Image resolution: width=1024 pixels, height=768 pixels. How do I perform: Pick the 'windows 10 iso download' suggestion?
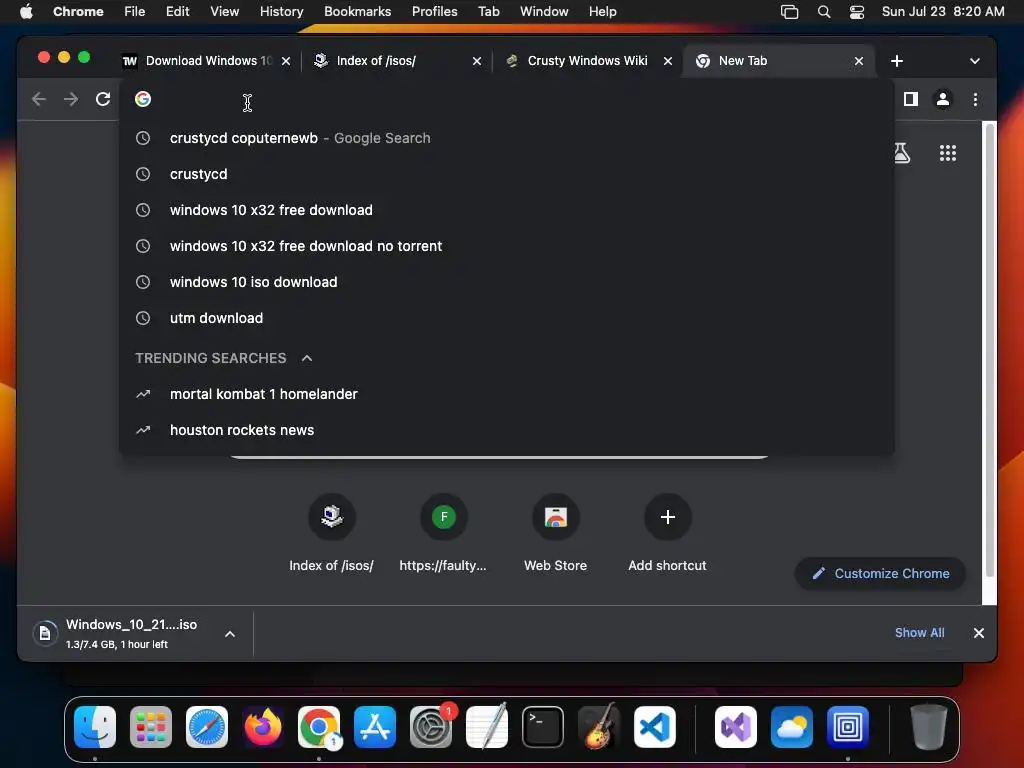point(506,282)
